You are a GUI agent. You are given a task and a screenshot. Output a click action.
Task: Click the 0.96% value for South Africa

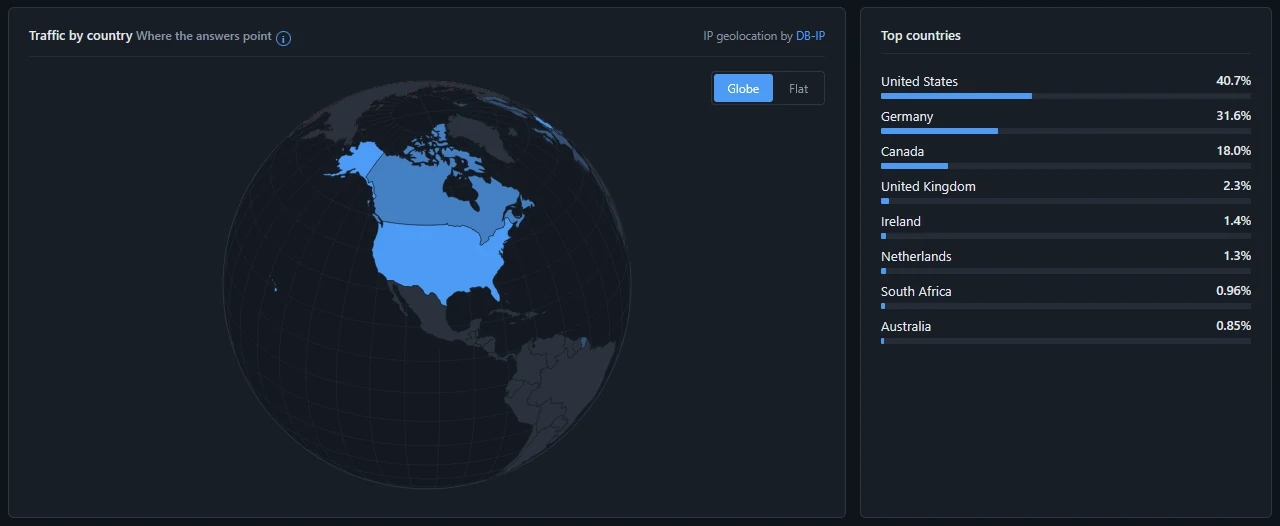[1233, 291]
